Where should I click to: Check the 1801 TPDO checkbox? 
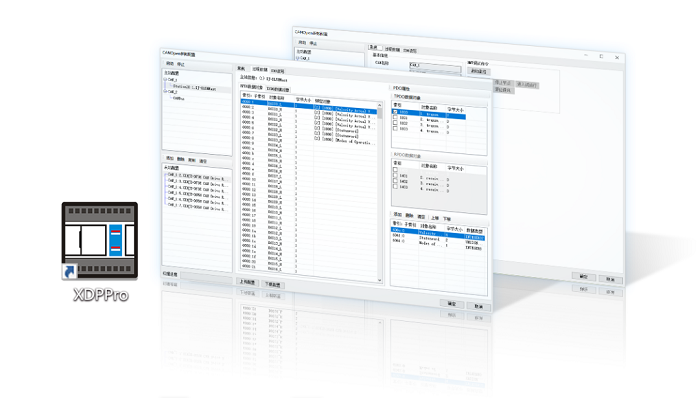pos(395,117)
